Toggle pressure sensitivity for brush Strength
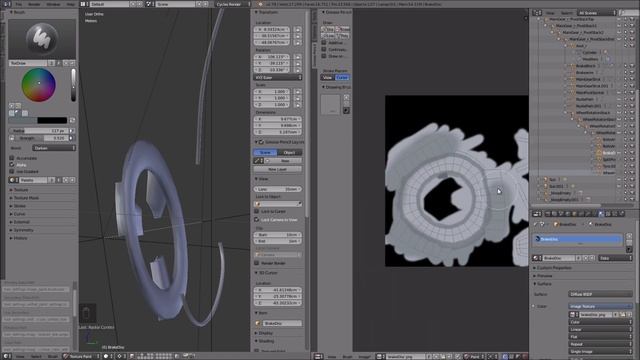This screenshot has width=640, height=360. tap(72, 138)
